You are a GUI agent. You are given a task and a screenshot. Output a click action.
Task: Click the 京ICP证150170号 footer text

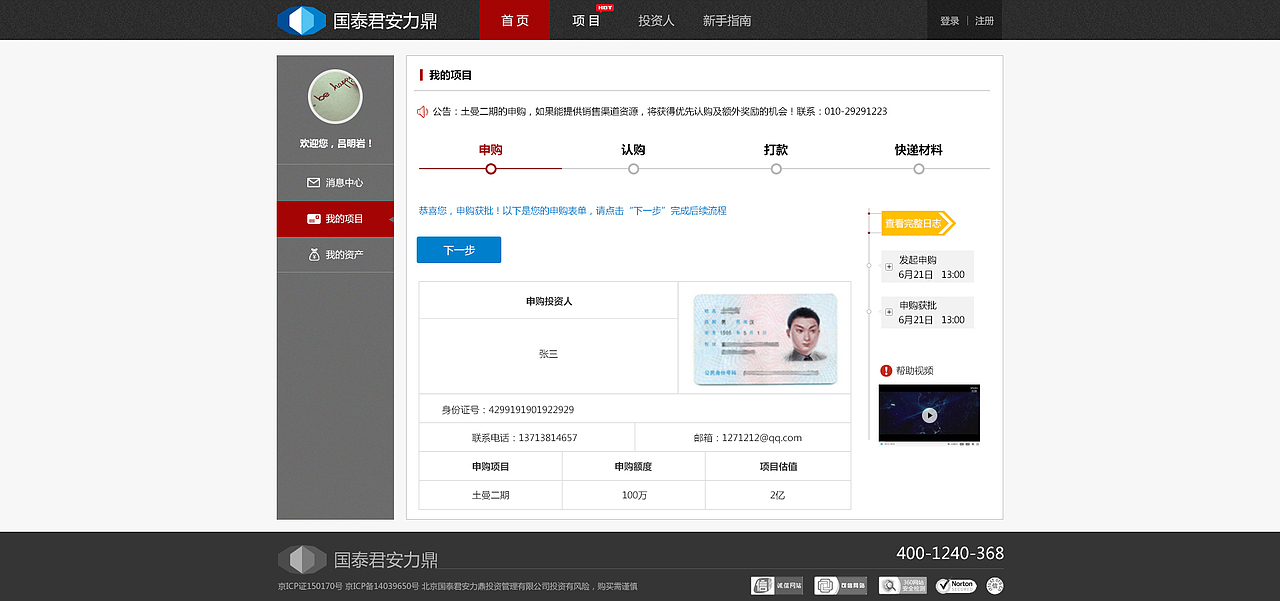pyautogui.click(x=310, y=587)
